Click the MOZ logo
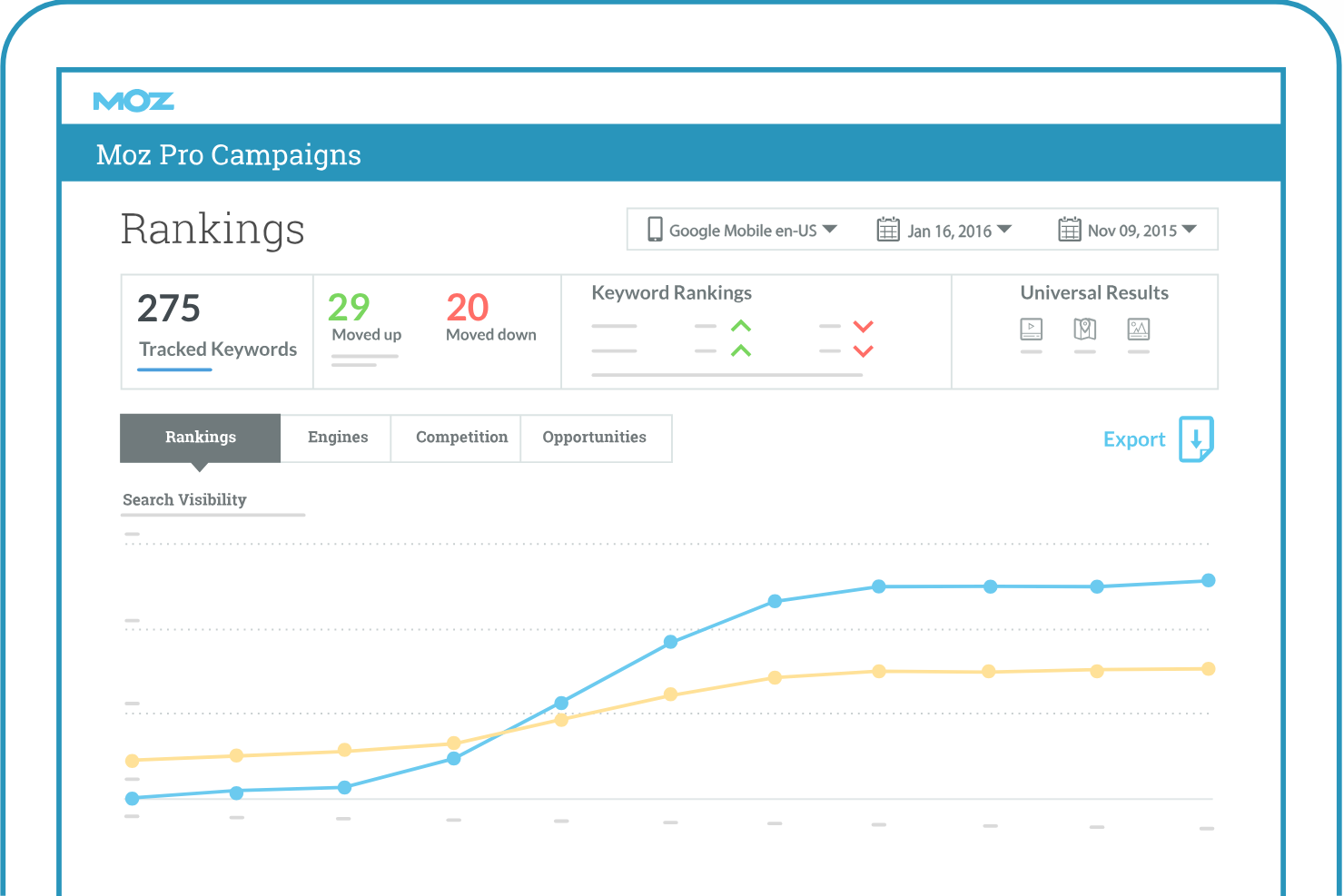Viewport: 1344px width, 896px height. coord(133,100)
